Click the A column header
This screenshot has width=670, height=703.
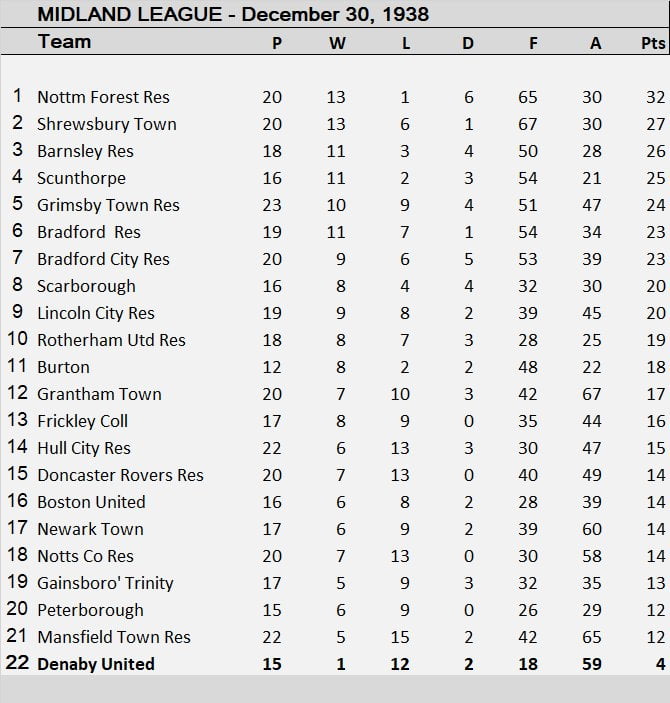point(595,43)
